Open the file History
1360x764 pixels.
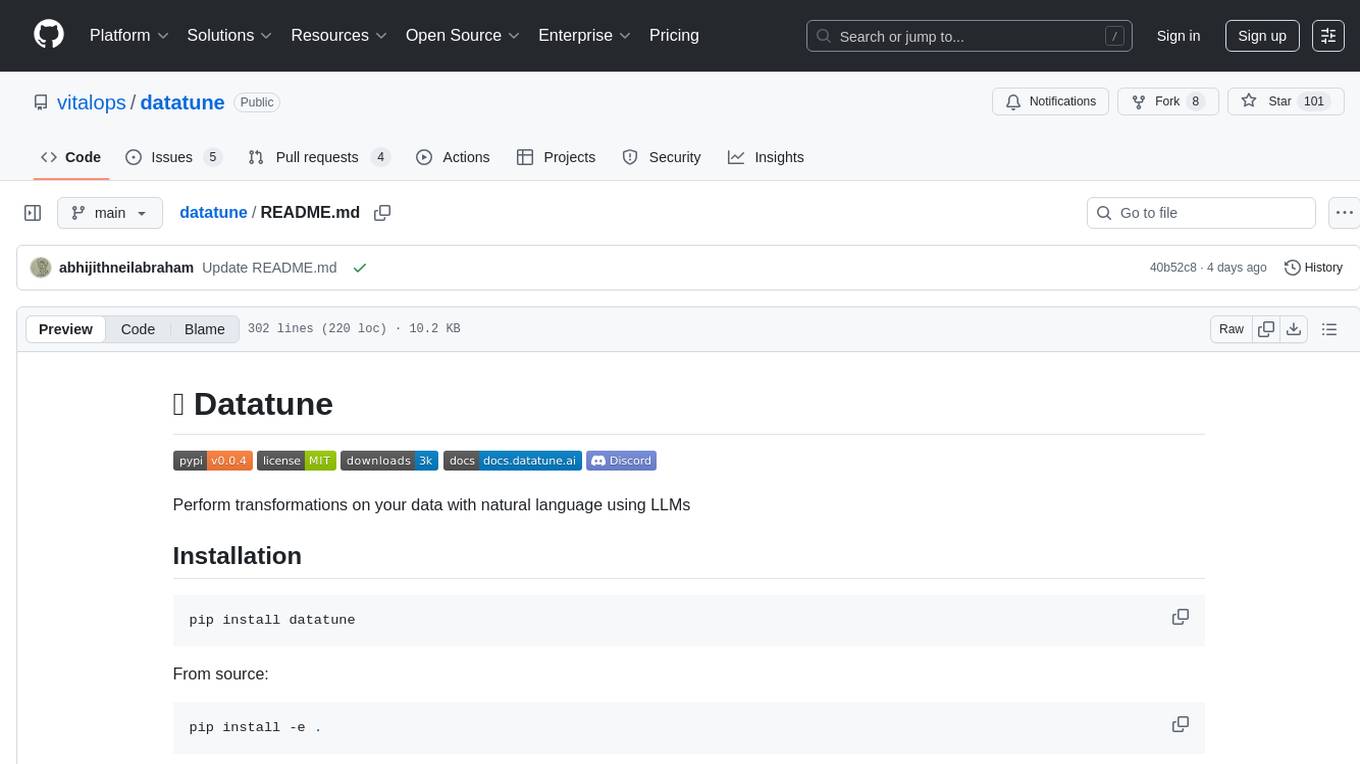pos(1313,267)
